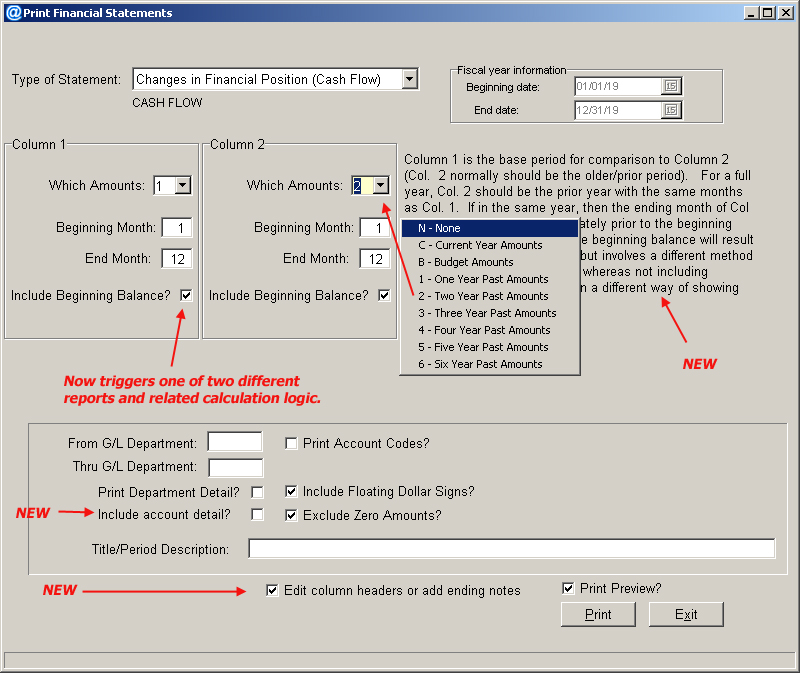The image size is (800, 673).
Task: Click the 'CASH FLOW' label text
Action: click(167, 103)
